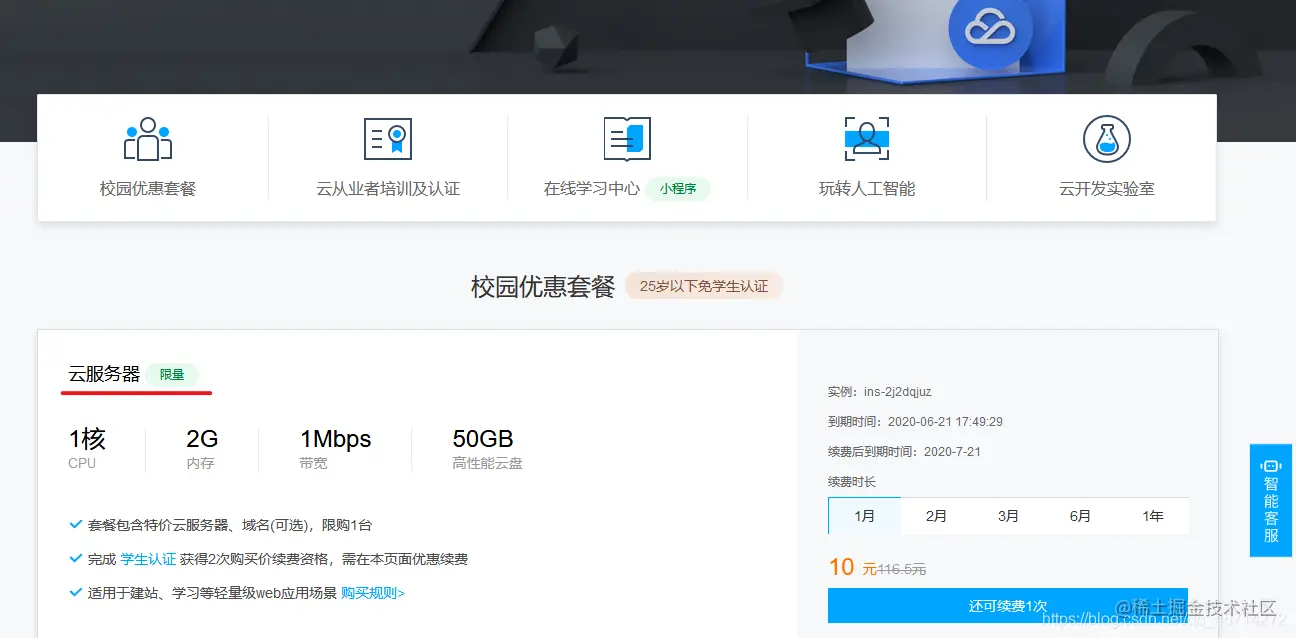
Task: Pick the 6月 renewal length
Action: pos(1081,516)
